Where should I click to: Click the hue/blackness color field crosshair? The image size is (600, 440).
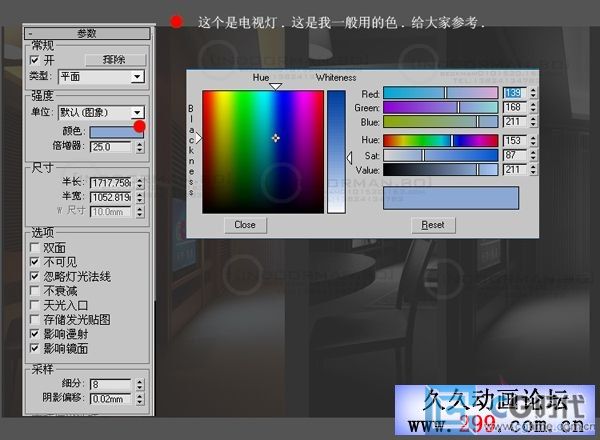click(x=276, y=138)
